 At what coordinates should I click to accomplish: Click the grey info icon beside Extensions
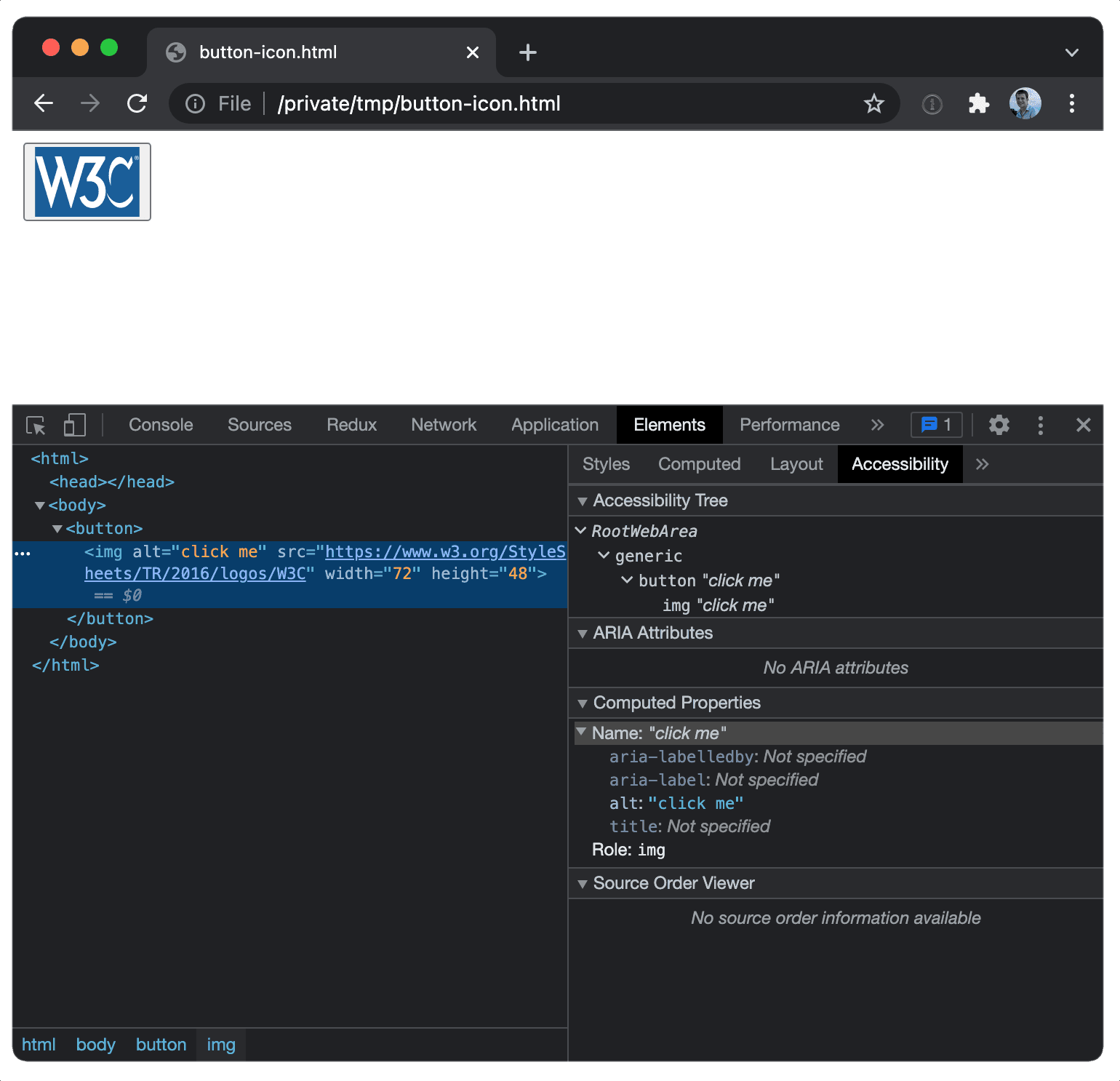click(932, 104)
